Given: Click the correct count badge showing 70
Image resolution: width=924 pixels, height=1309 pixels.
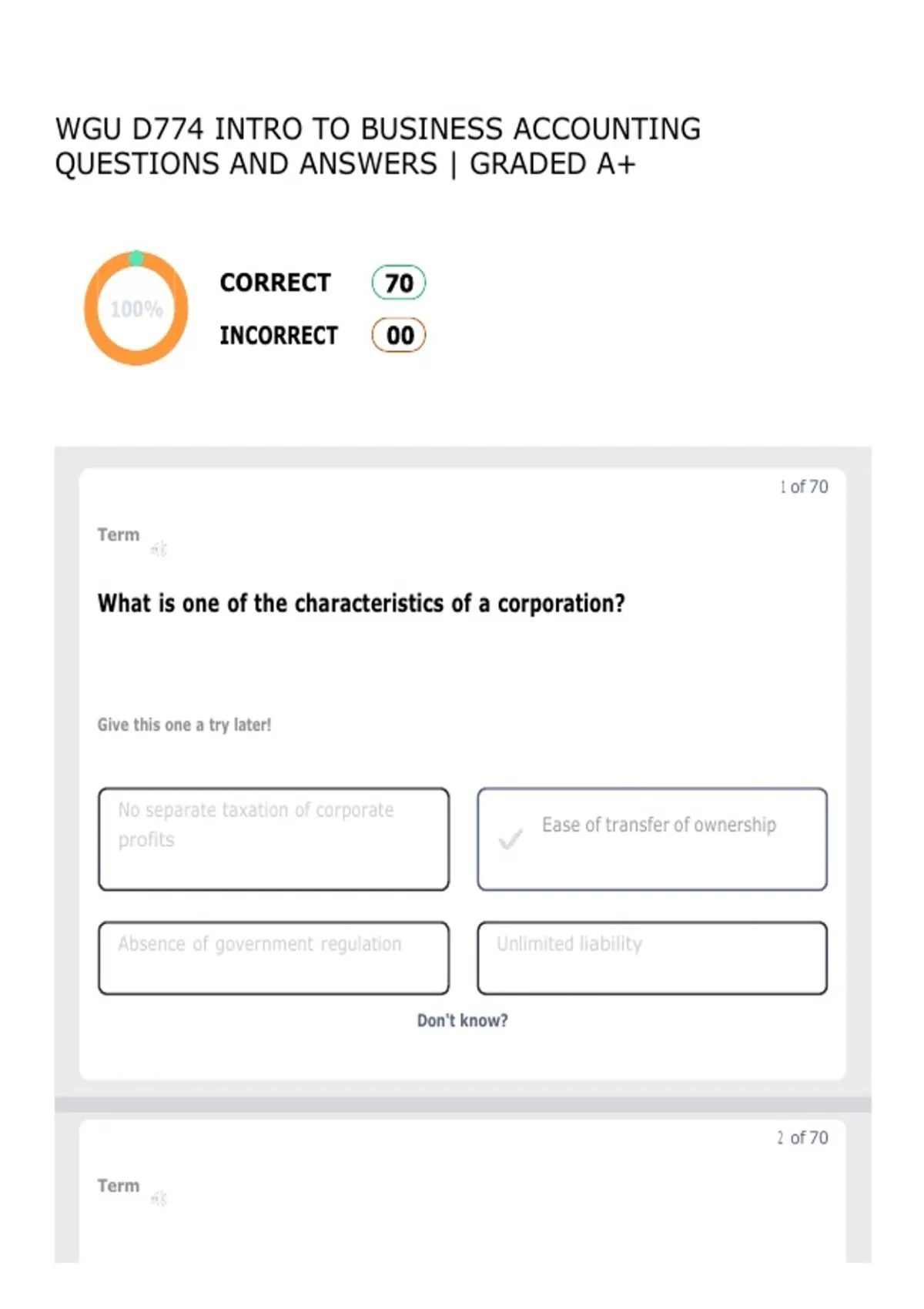Looking at the screenshot, I should pos(399,283).
